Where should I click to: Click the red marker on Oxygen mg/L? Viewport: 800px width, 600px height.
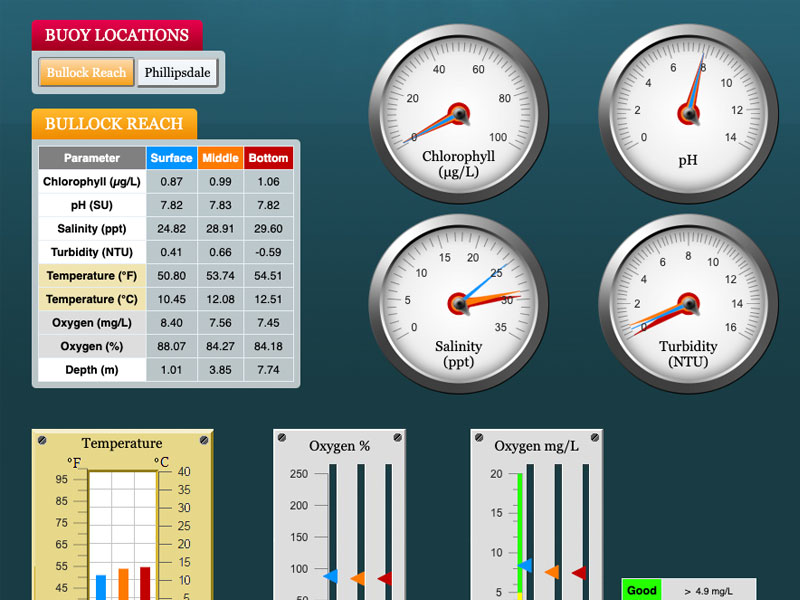pos(578,573)
